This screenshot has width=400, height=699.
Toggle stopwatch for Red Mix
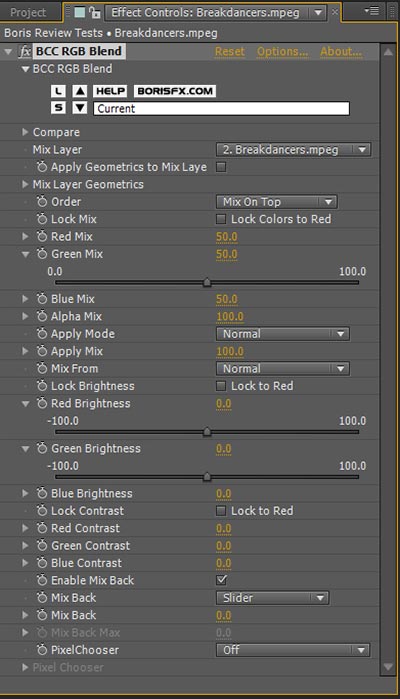(x=42, y=237)
